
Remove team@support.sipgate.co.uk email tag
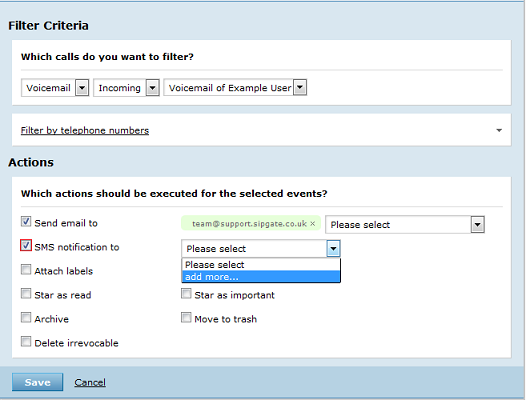(313, 224)
